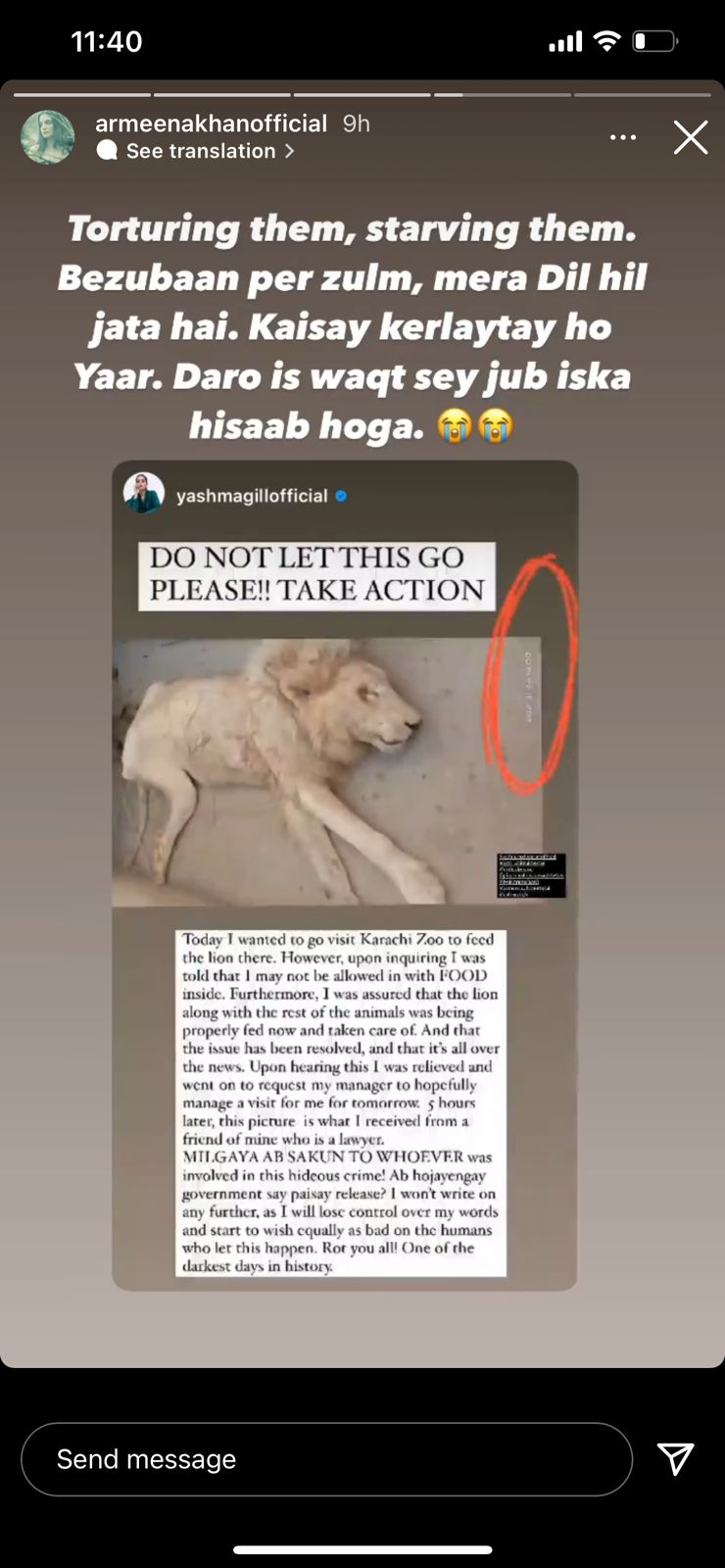
Task: Close the story with the X icon
Action: coord(691,137)
